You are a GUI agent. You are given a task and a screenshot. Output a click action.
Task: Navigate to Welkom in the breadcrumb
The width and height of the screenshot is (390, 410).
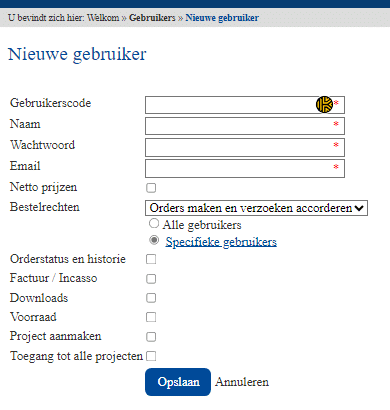point(103,18)
